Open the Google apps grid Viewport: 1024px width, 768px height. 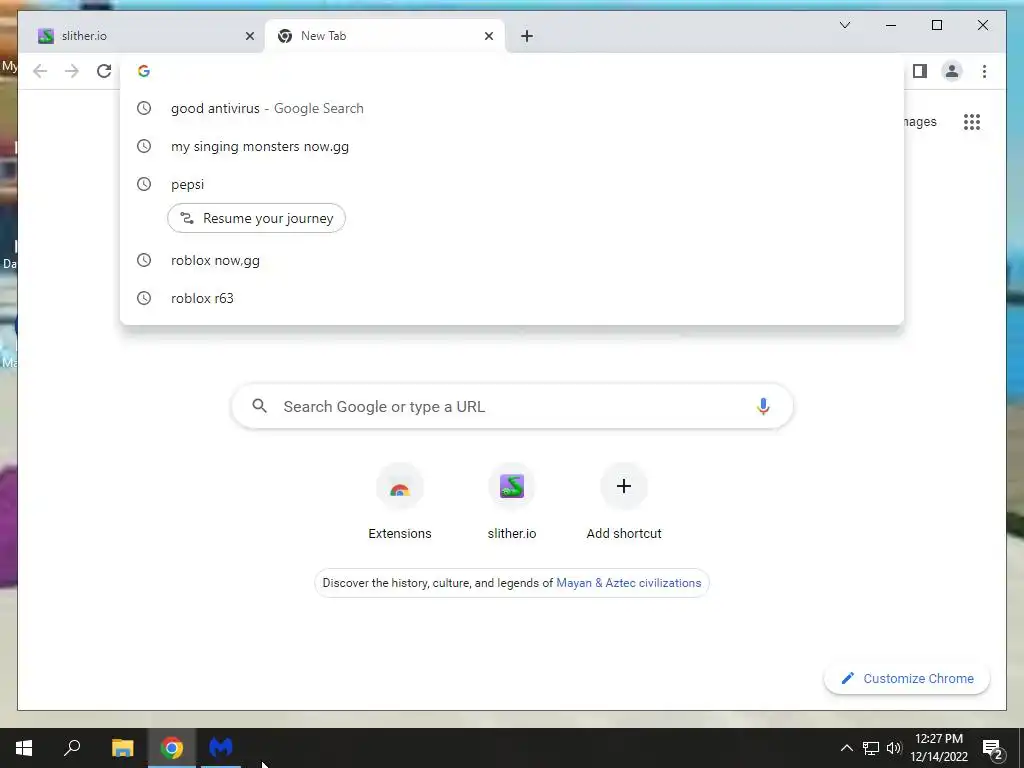click(972, 121)
